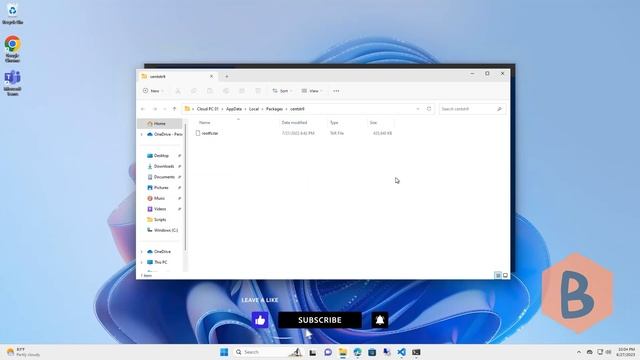Open Desktop quick access folder

click(161, 156)
